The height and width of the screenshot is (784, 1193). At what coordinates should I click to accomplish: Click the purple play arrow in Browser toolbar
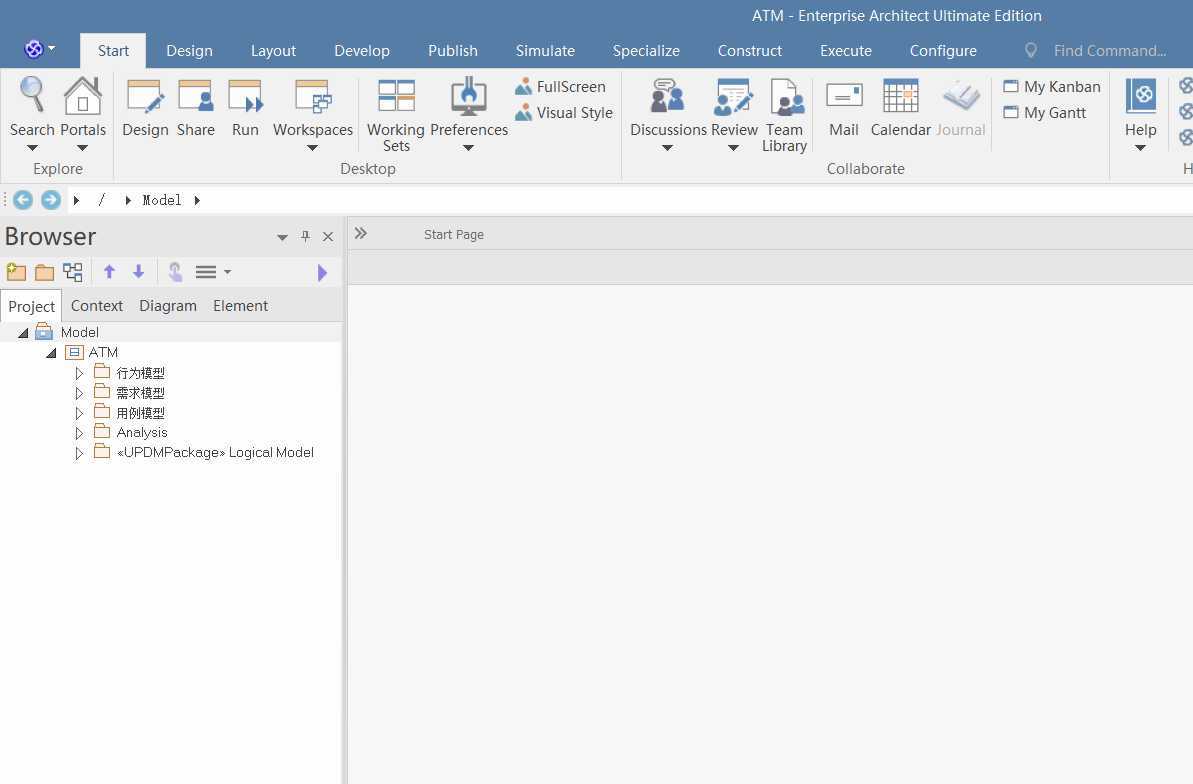click(x=322, y=272)
